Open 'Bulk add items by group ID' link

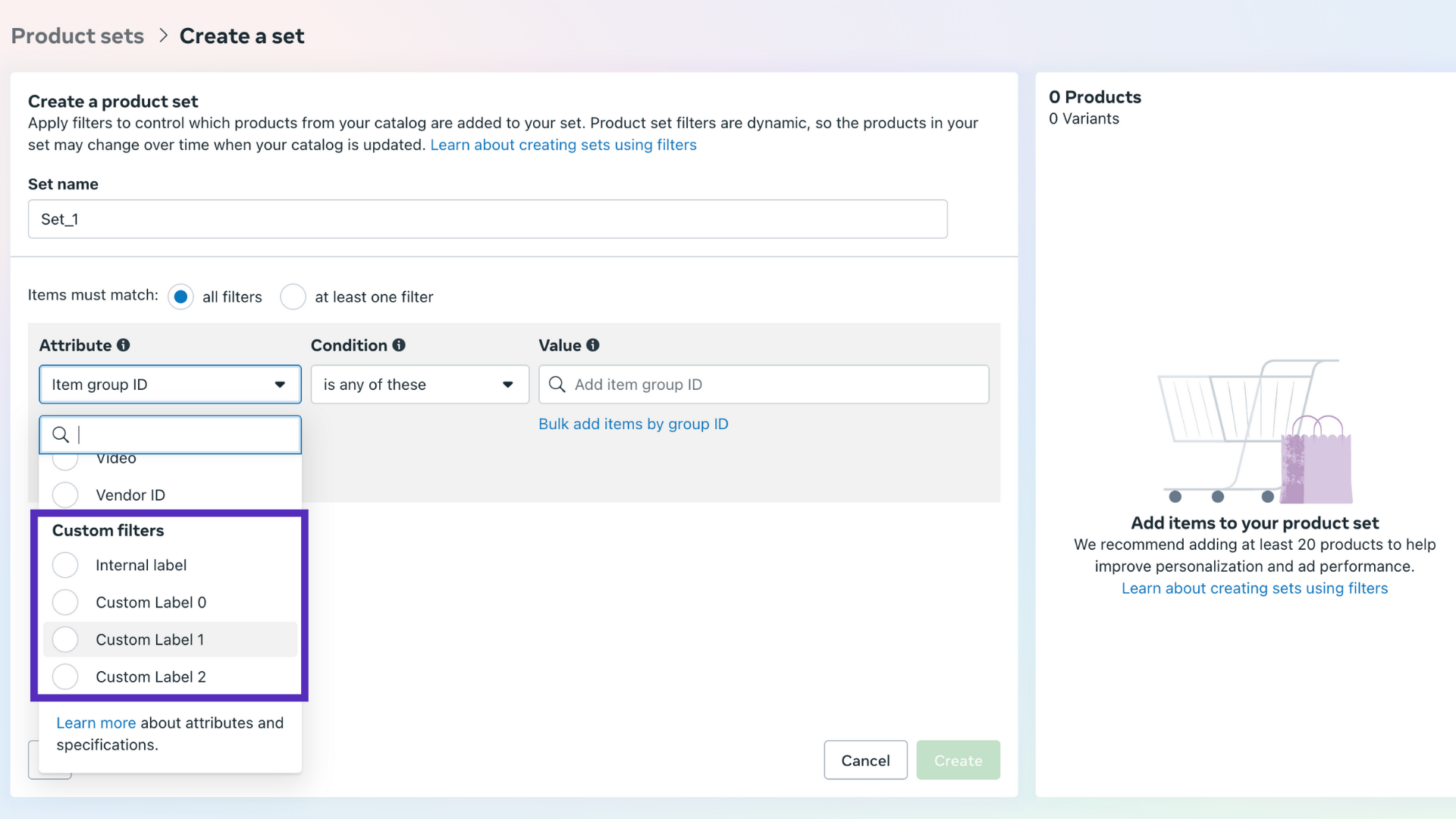pos(633,424)
